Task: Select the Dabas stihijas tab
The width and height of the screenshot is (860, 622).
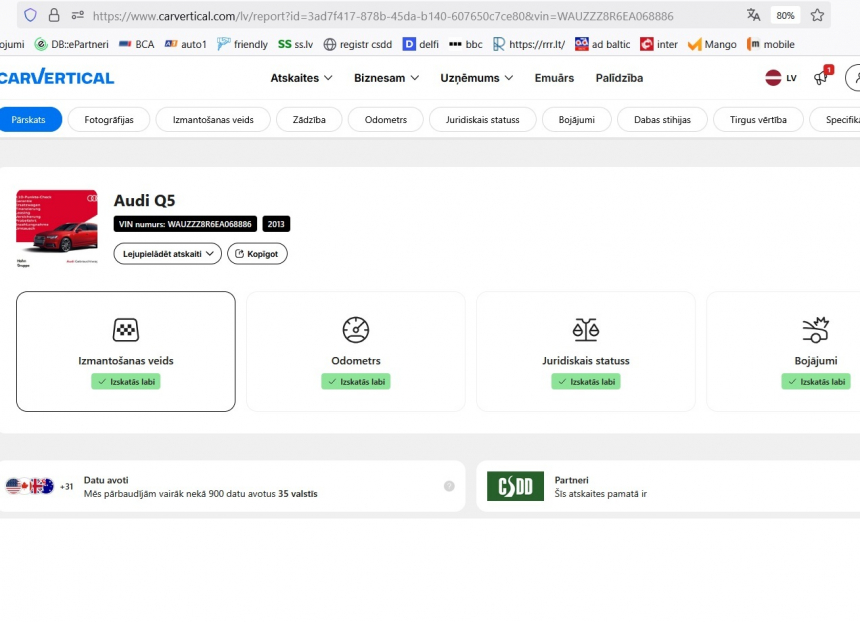Action: tap(662, 120)
